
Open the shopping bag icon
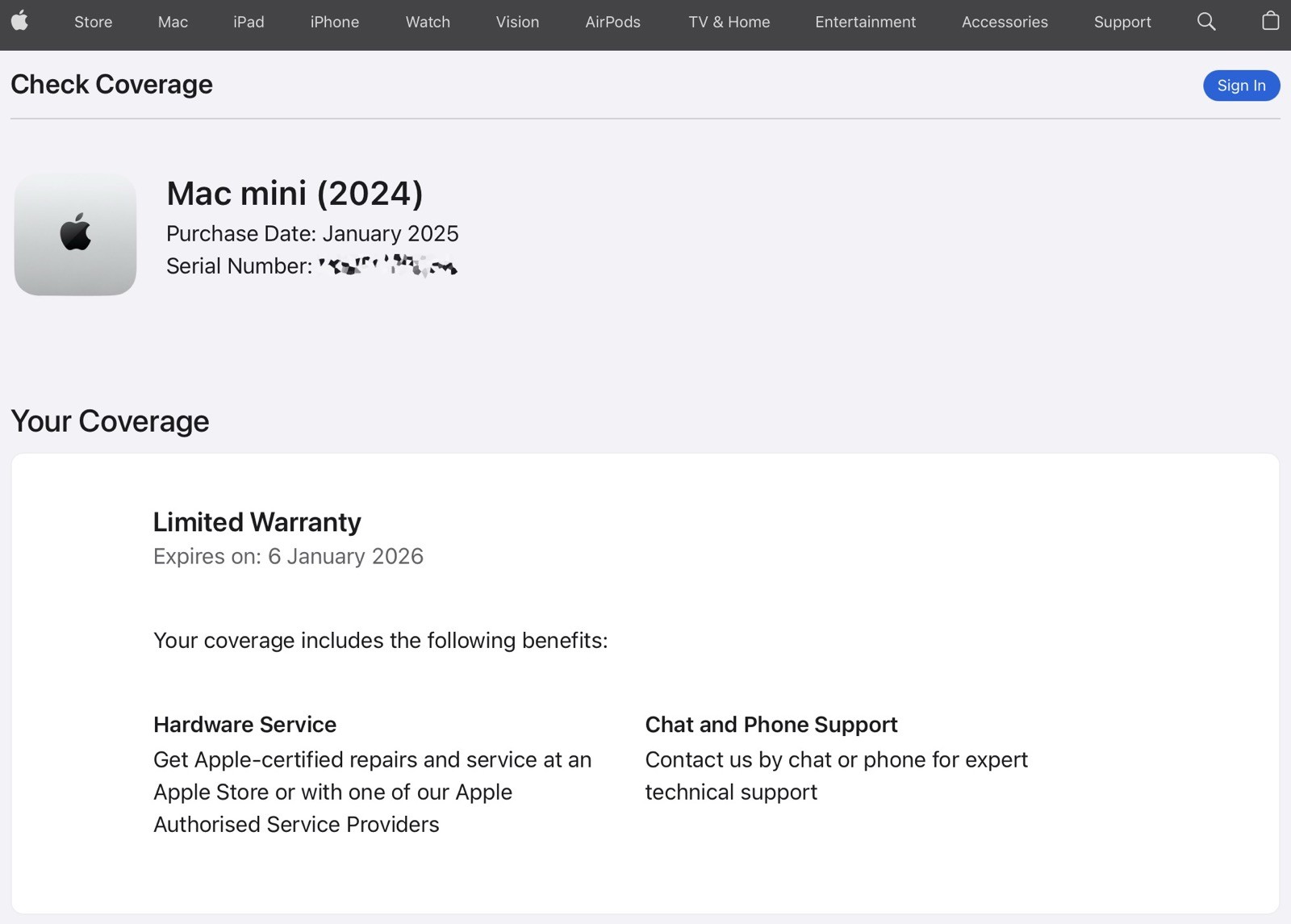1270,21
